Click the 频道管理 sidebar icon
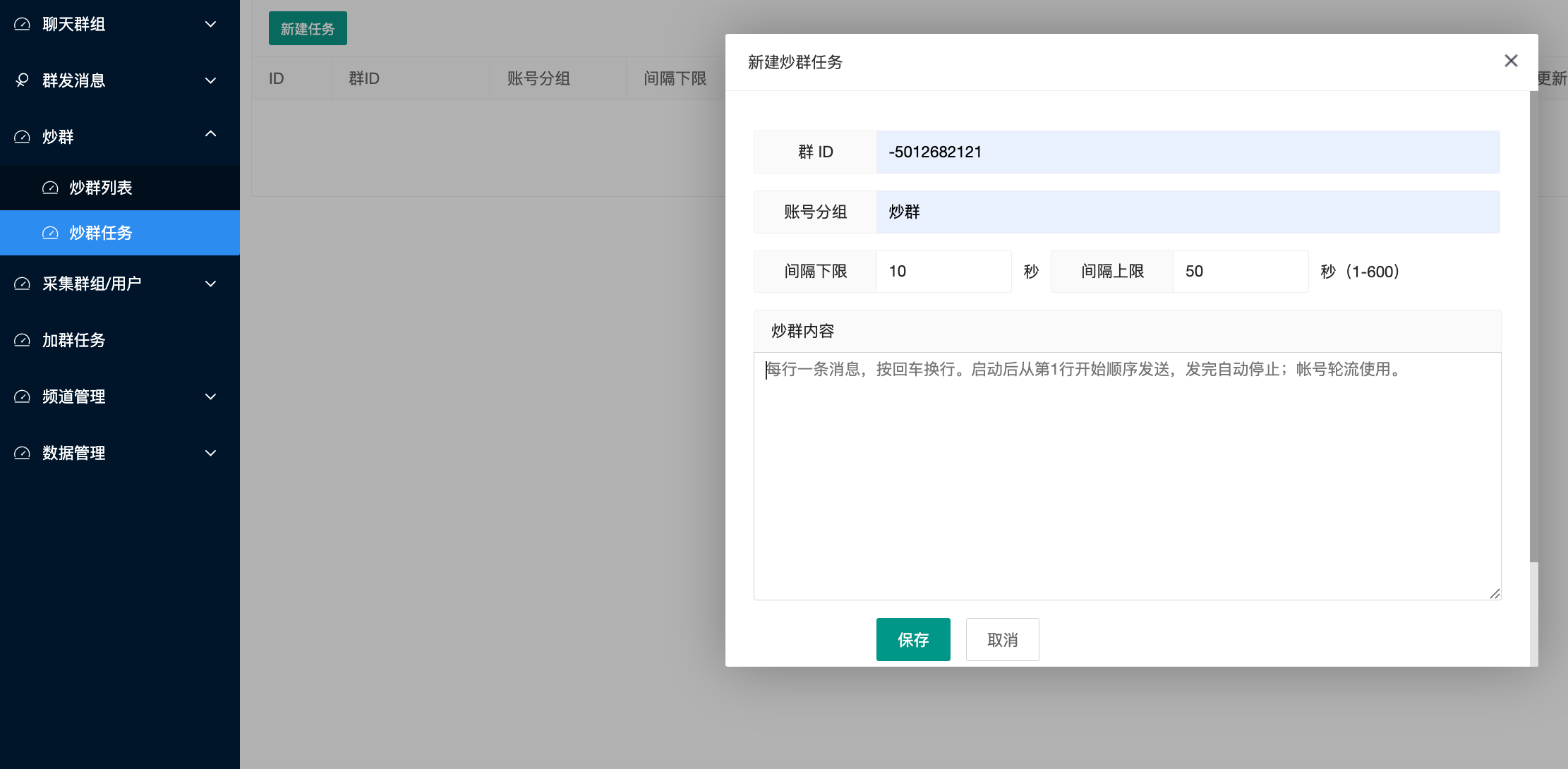Viewport: 1568px width, 769px height. 23,396
